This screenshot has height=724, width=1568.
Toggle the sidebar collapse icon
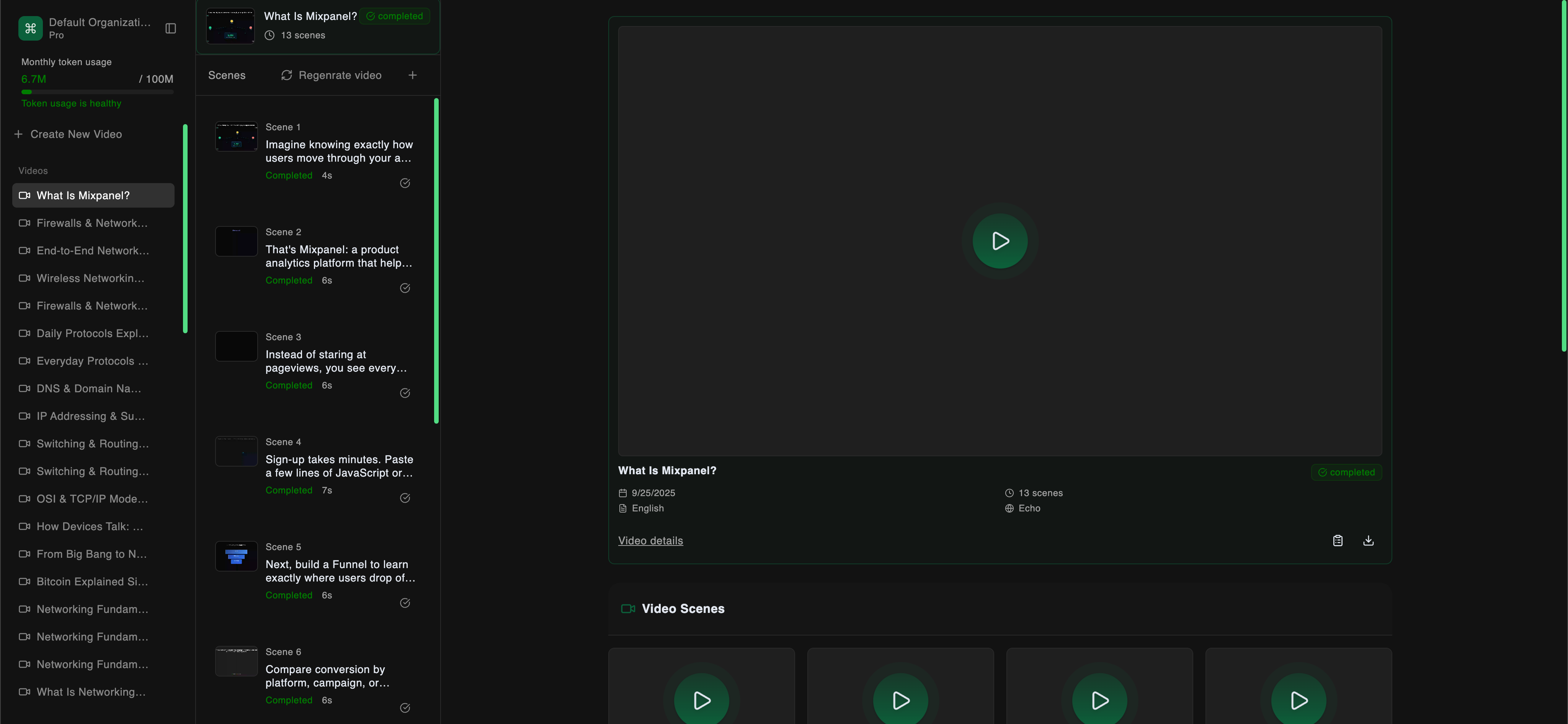click(170, 28)
